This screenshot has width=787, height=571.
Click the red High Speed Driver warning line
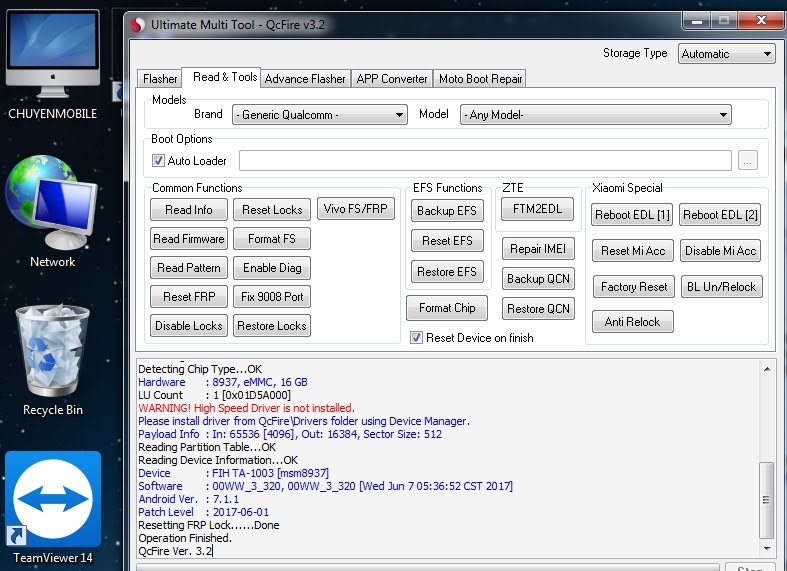246,408
